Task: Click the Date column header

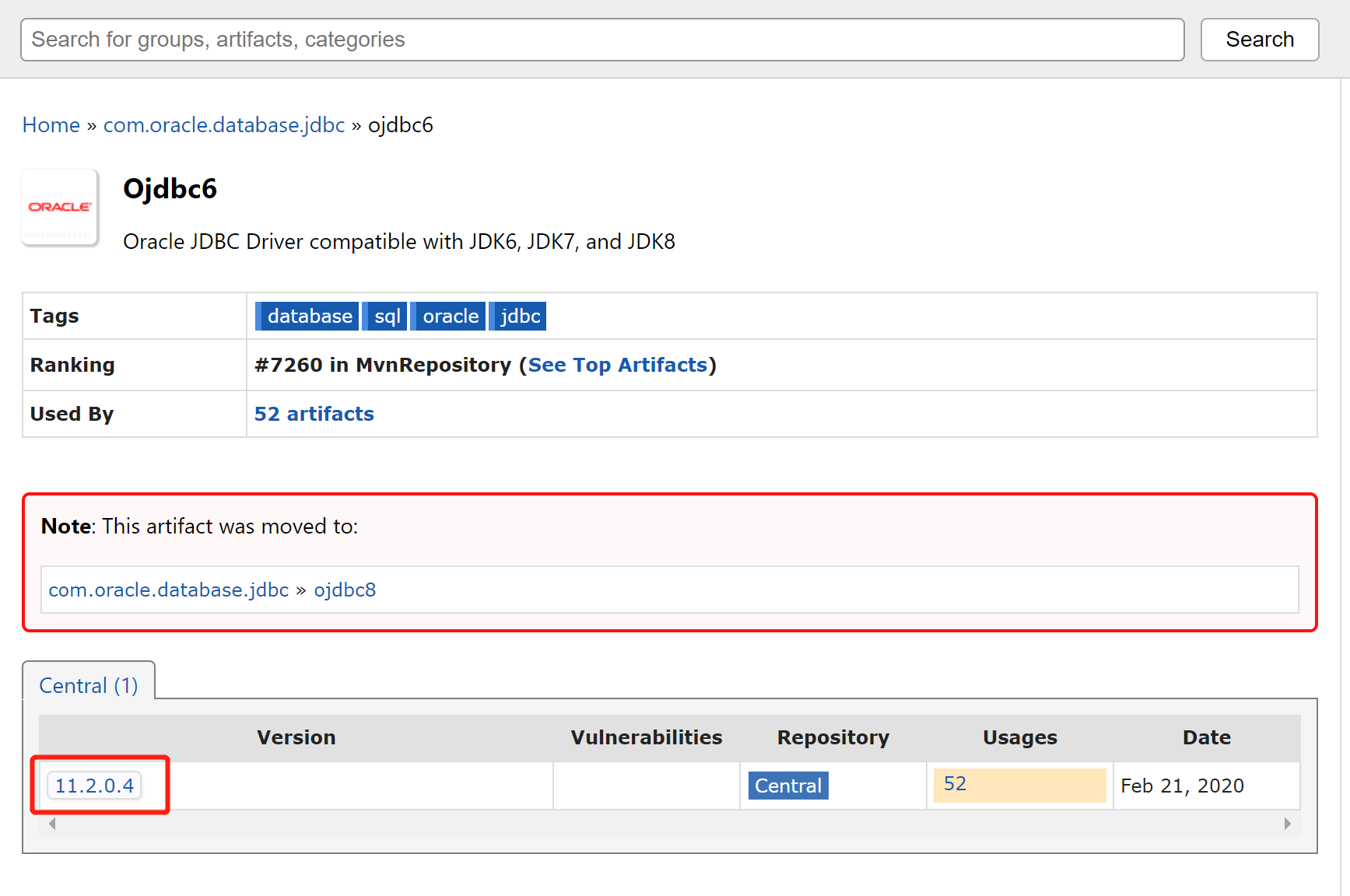Action: tap(1207, 738)
